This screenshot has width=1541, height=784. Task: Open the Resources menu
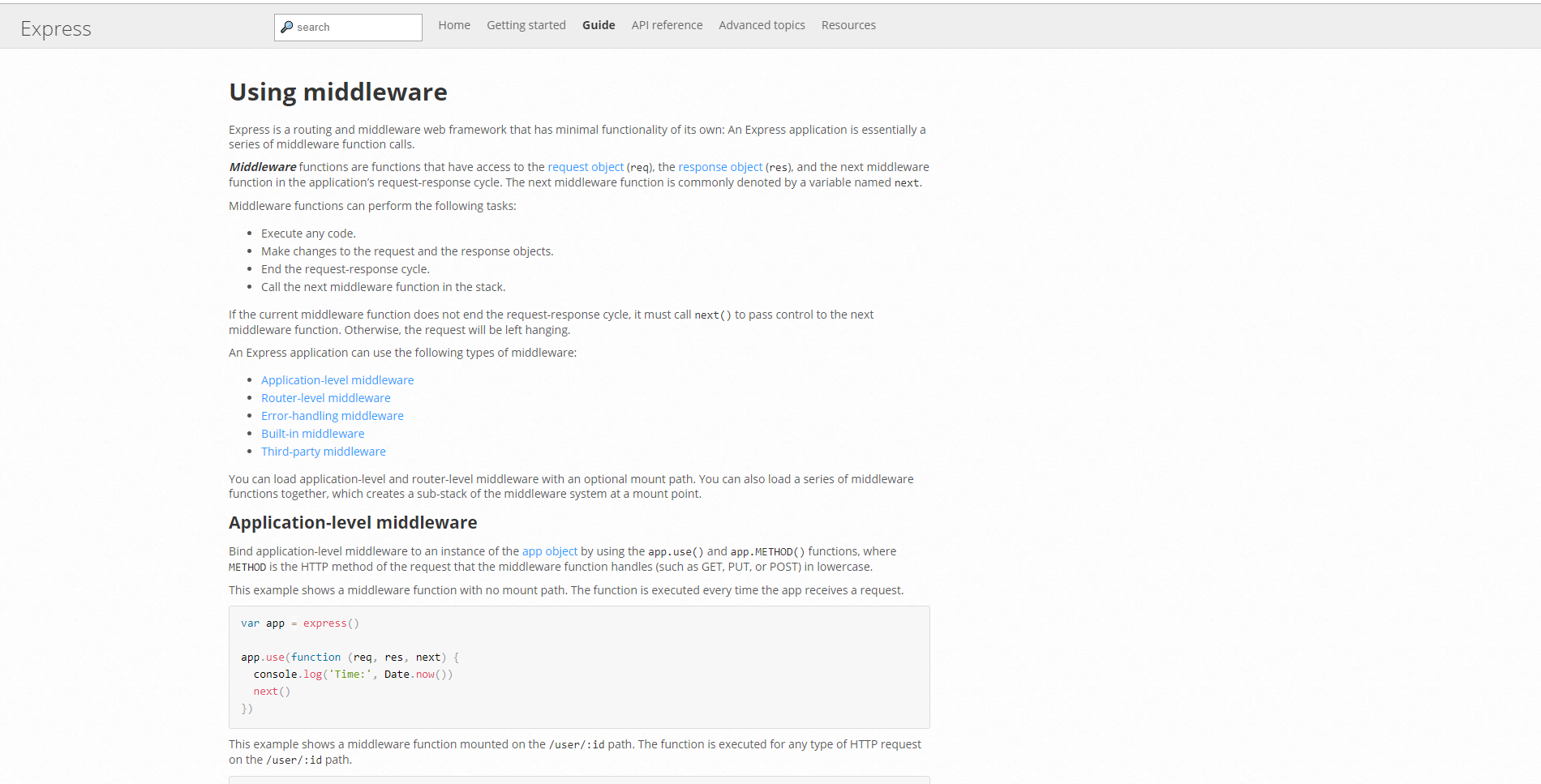point(848,25)
